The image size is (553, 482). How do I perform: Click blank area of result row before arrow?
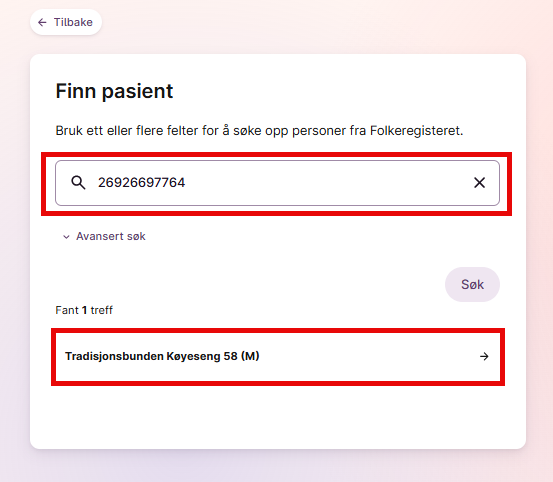click(x=367, y=356)
